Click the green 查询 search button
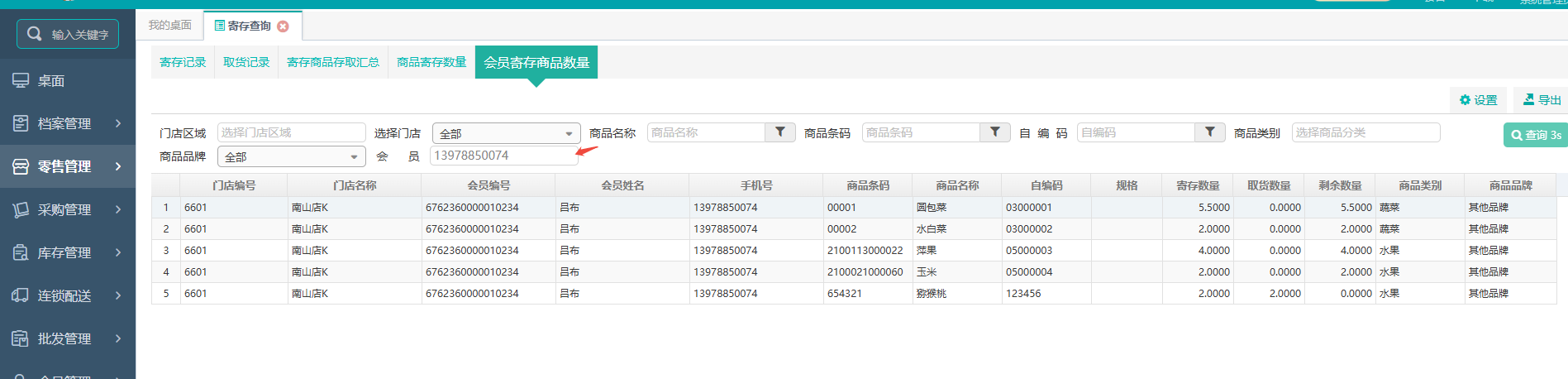Screen dimensions: 1568x379 tap(1535, 135)
